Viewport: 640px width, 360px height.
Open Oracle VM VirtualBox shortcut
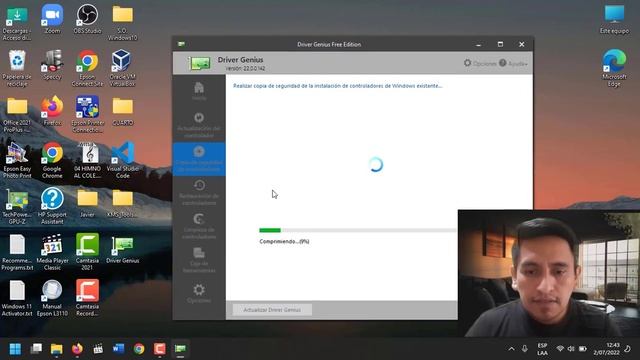coord(122,69)
